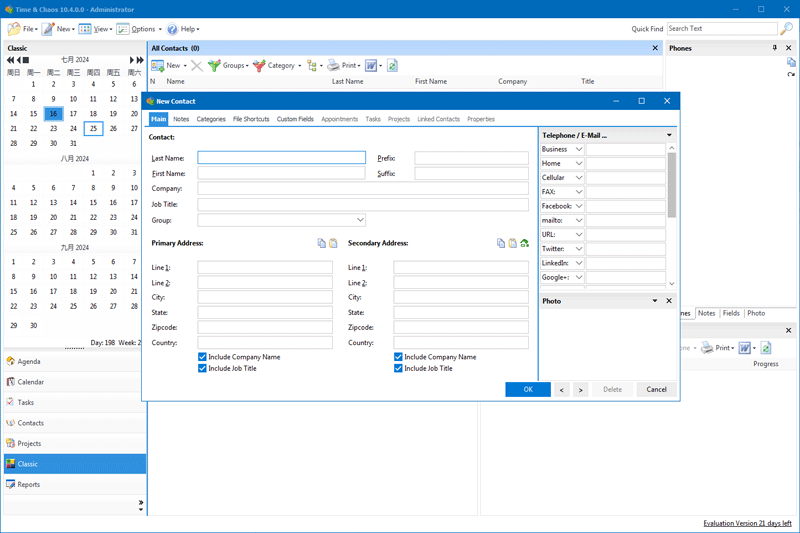The image size is (800, 533).
Task: Click the Company input field
Action: point(363,188)
